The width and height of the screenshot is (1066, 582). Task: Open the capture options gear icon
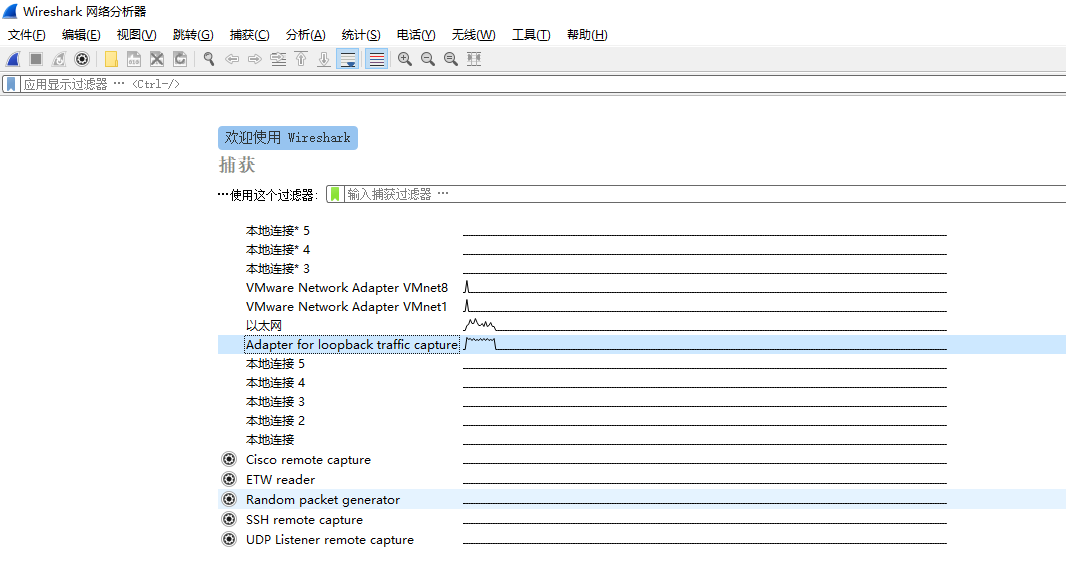tap(82, 59)
